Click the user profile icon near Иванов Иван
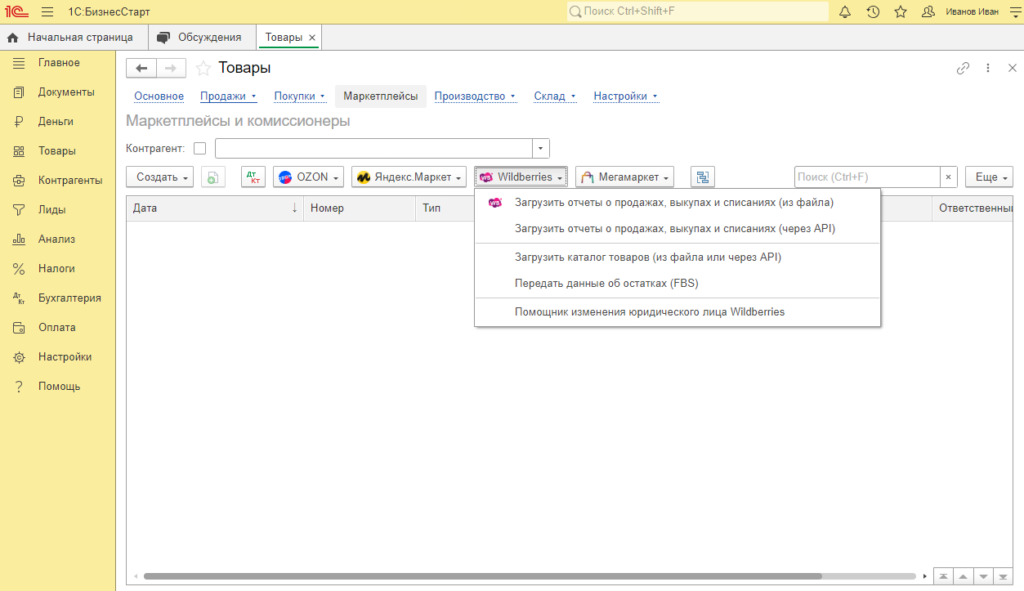The width and height of the screenshot is (1024, 591). (x=928, y=12)
